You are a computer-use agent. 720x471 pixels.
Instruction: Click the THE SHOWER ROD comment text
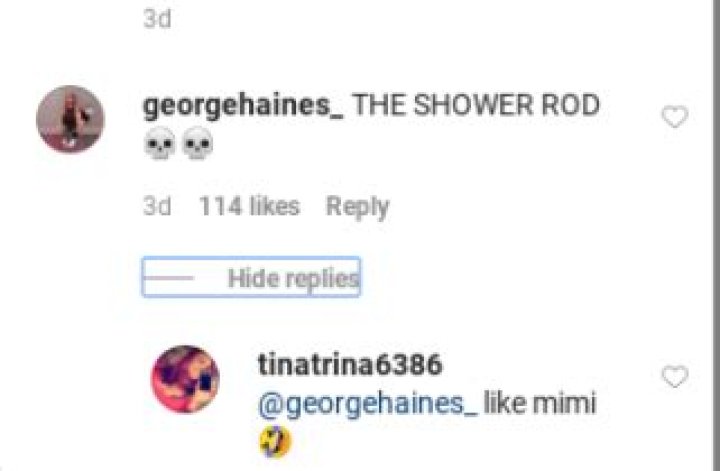[x=476, y=105]
